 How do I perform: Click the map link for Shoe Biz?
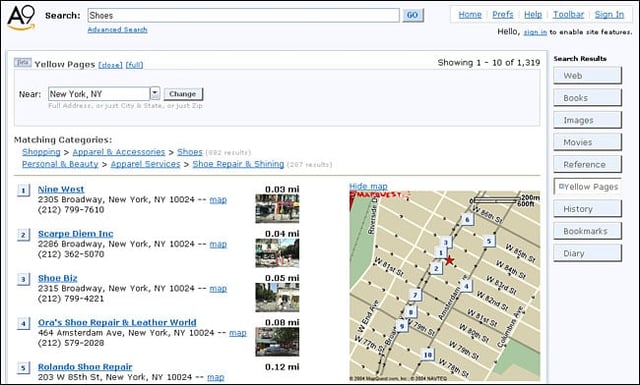[x=218, y=289]
